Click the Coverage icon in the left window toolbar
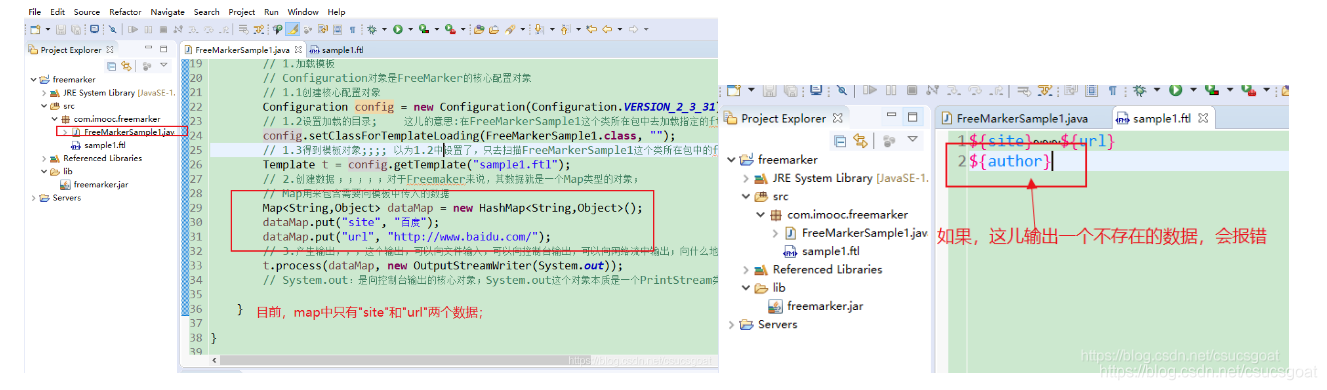The height and width of the screenshot is (390, 1327). click(423, 29)
